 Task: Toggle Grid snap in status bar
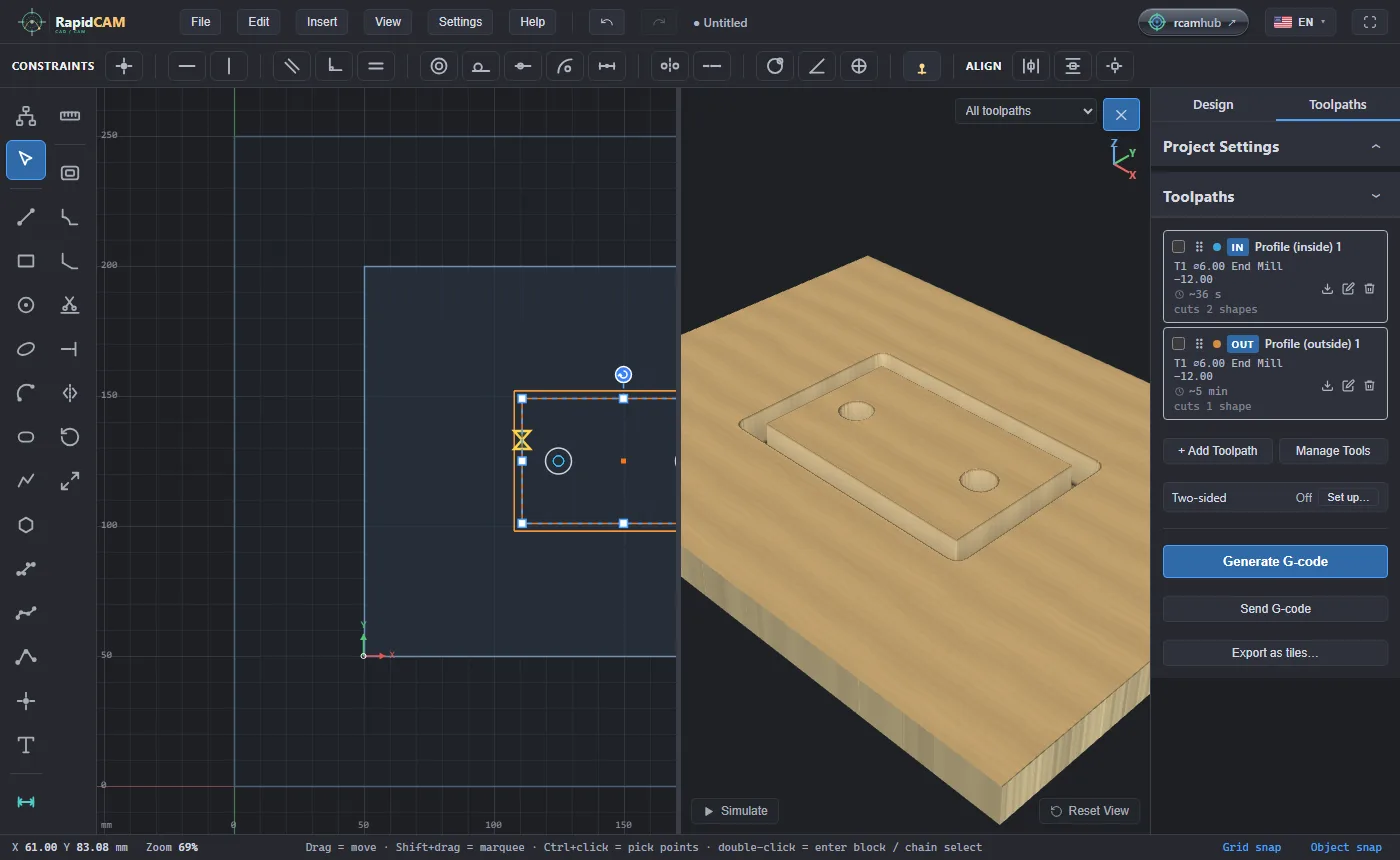coord(1251,847)
